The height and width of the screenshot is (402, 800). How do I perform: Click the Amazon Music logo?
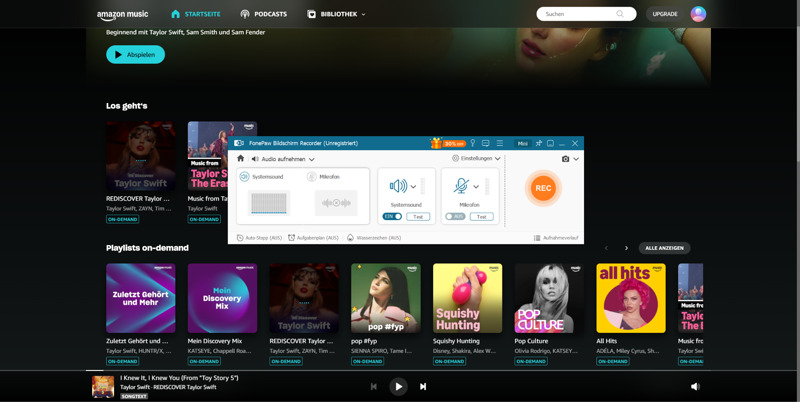(122, 15)
